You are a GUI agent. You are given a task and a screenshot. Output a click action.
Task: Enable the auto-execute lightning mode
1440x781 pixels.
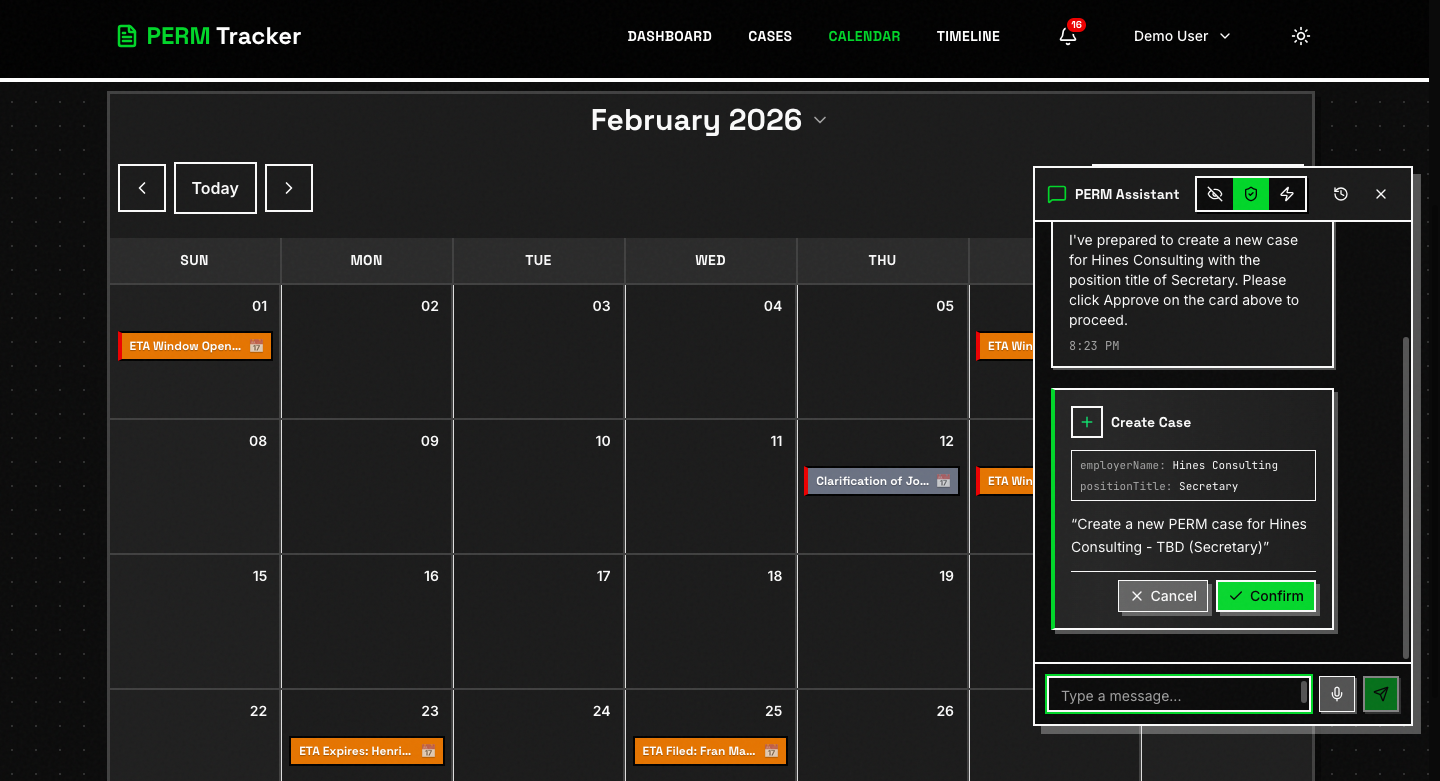click(1287, 194)
